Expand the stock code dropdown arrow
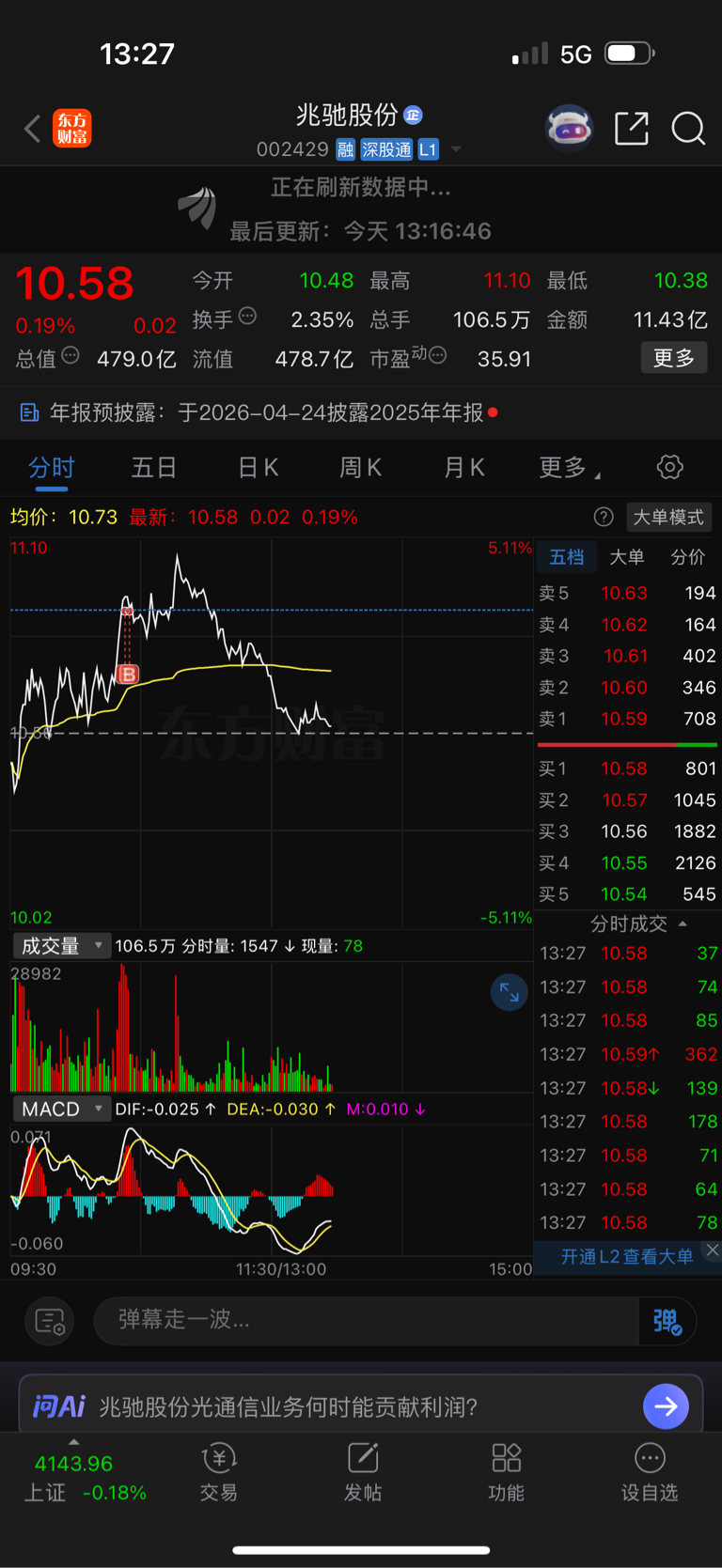 pyautogui.click(x=456, y=149)
